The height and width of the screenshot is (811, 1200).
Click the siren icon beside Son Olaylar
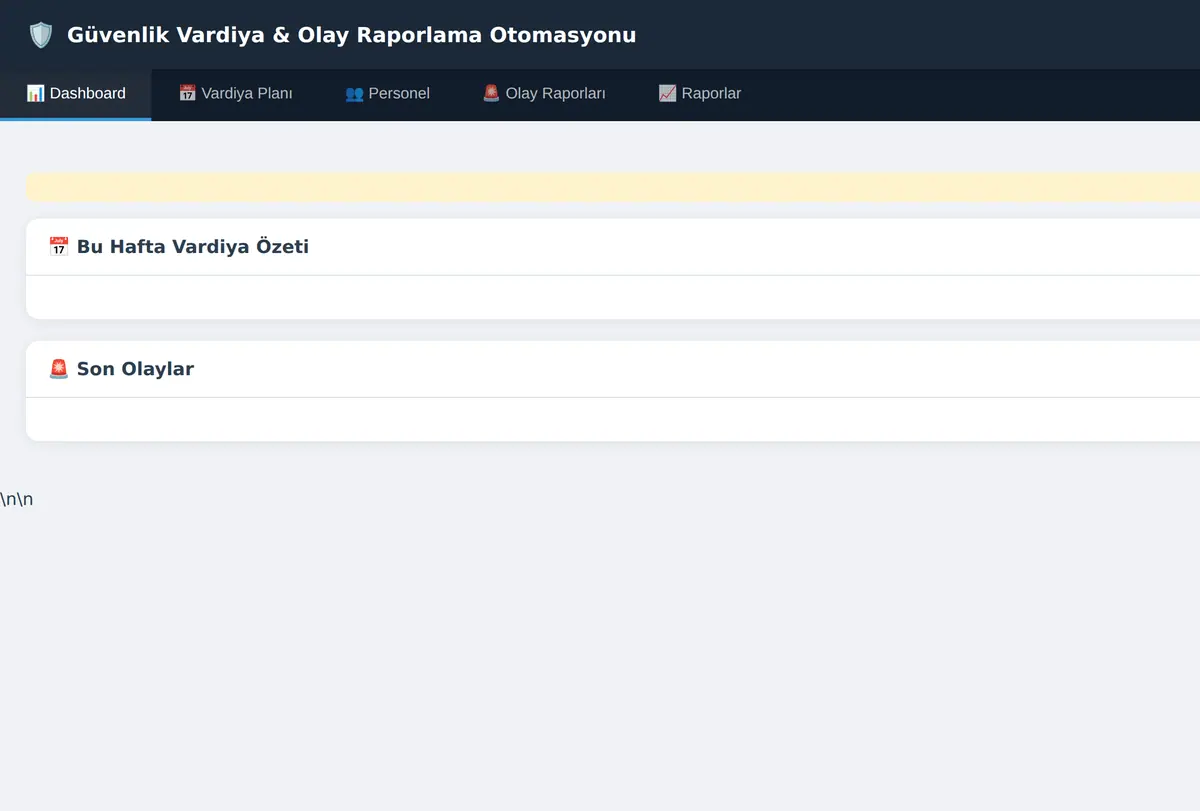coord(59,369)
